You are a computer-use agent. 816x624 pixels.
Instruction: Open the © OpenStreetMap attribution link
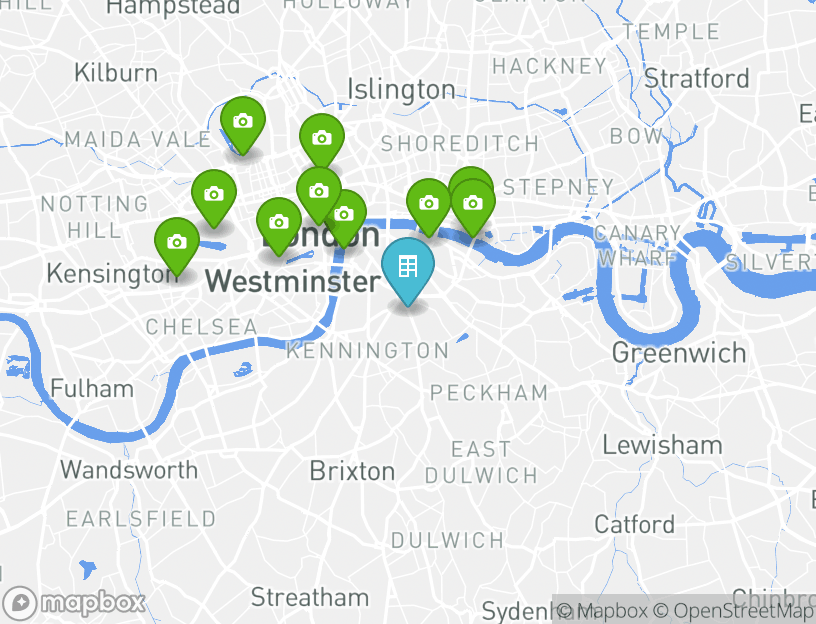pos(733,610)
